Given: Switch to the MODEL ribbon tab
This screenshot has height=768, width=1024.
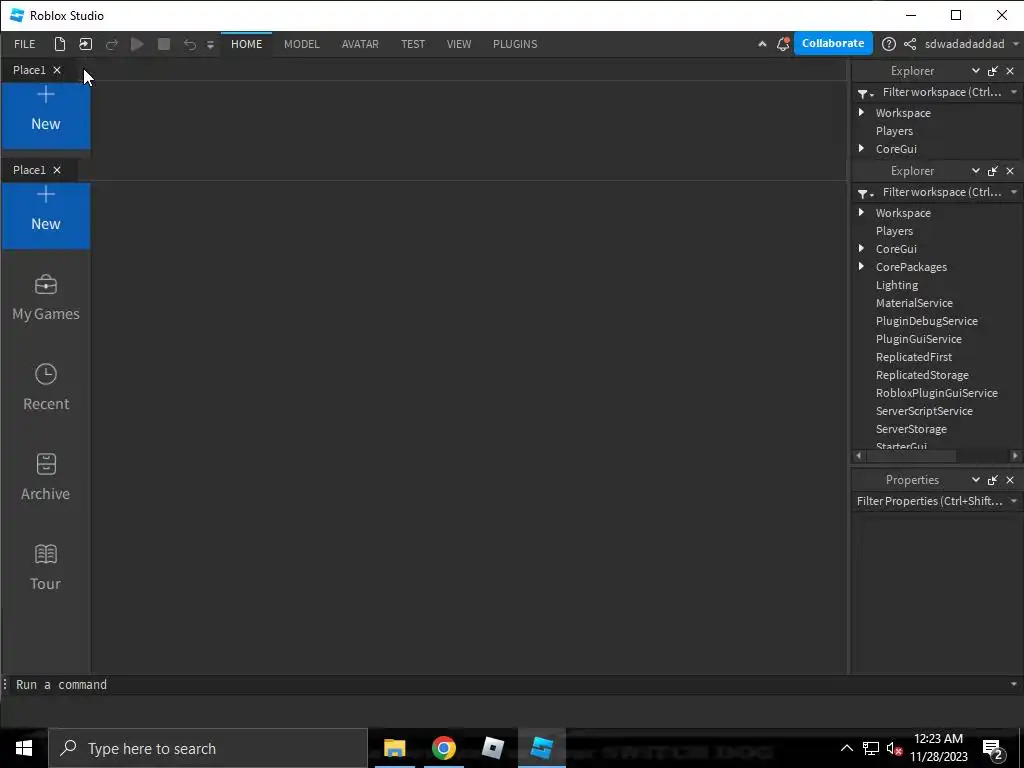Looking at the screenshot, I should (x=302, y=44).
